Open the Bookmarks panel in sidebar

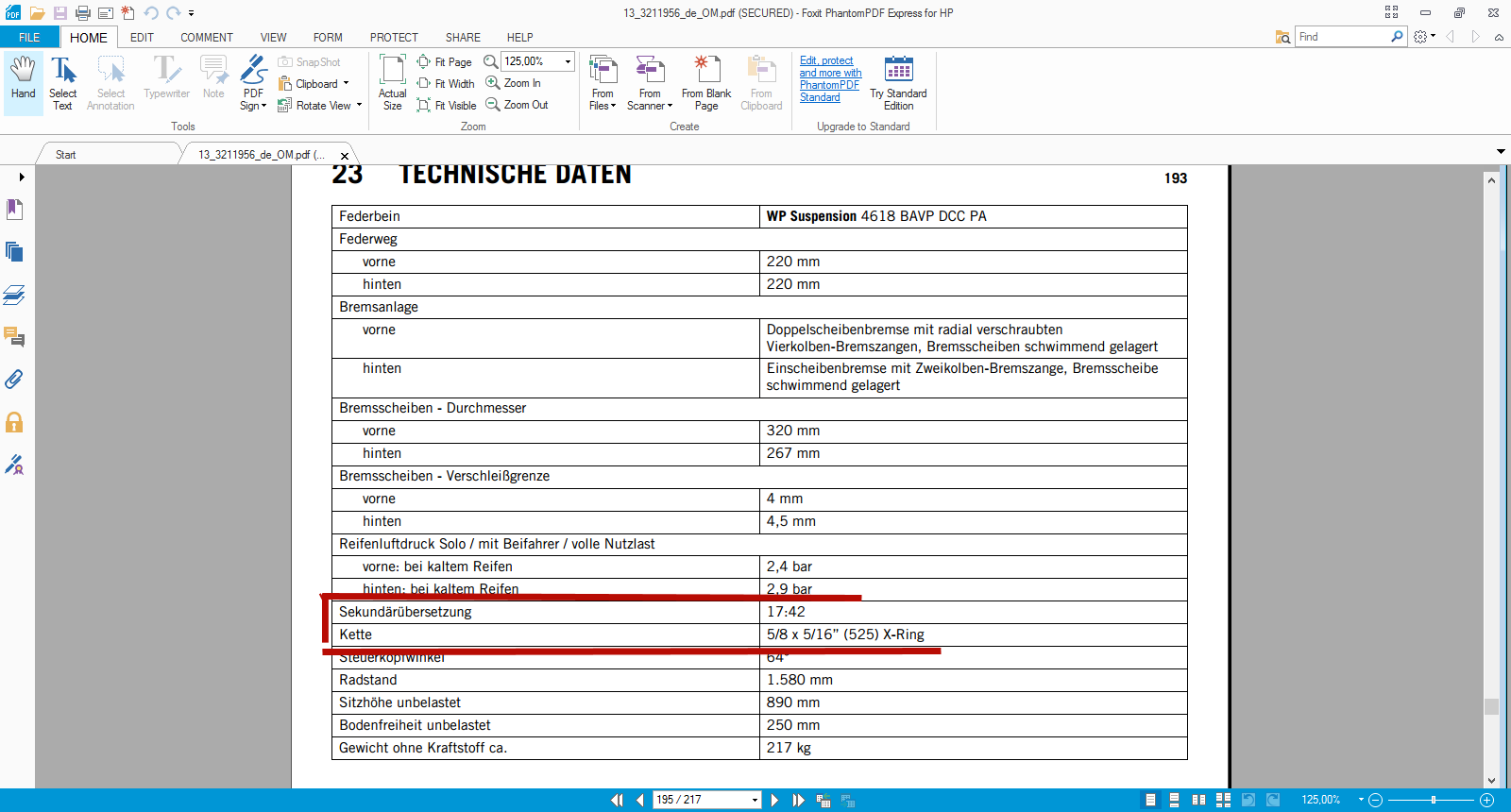click(x=14, y=210)
